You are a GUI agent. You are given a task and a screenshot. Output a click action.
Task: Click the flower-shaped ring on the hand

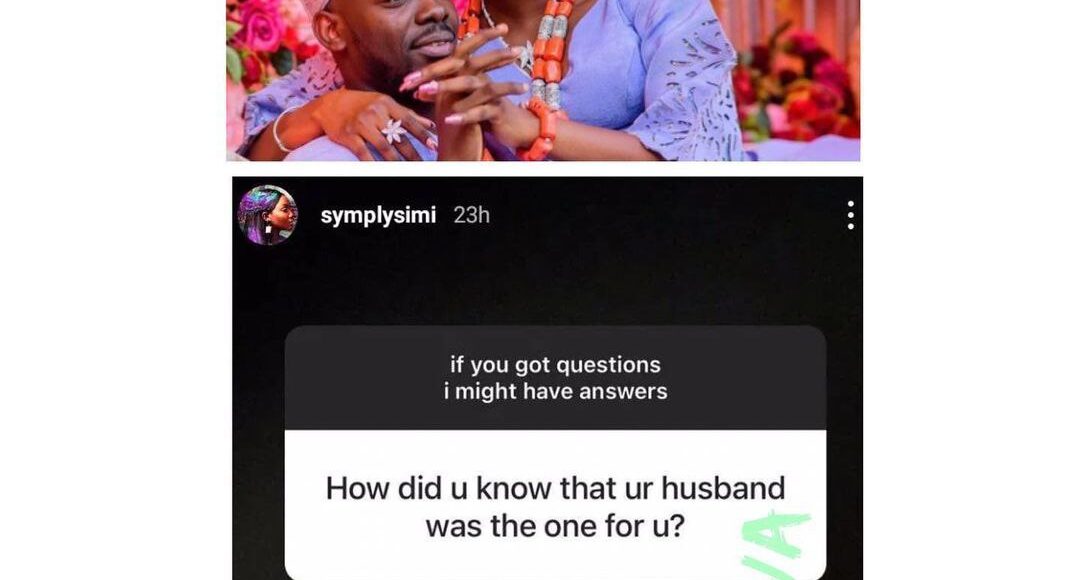[394, 130]
